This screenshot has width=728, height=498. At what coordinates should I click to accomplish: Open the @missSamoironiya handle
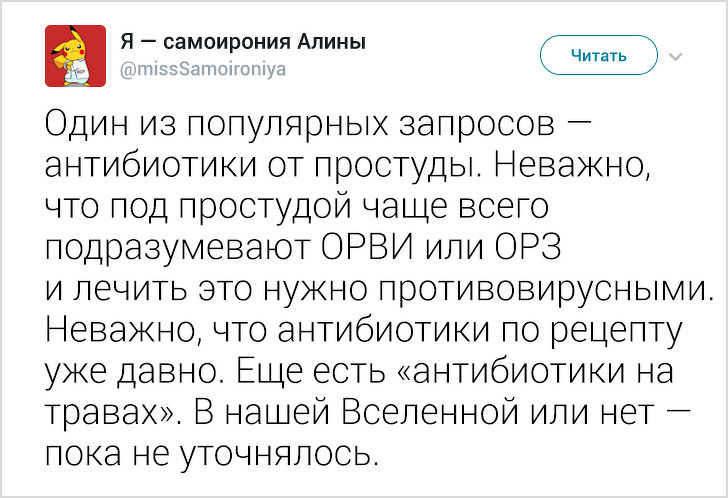click(186, 69)
